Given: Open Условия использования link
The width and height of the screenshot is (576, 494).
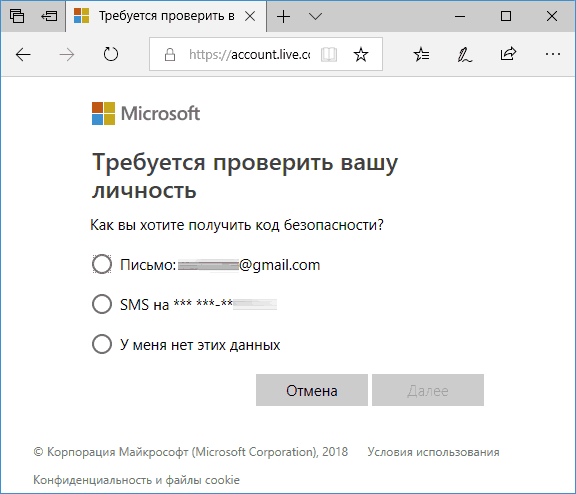Looking at the screenshot, I should [x=433, y=452].
